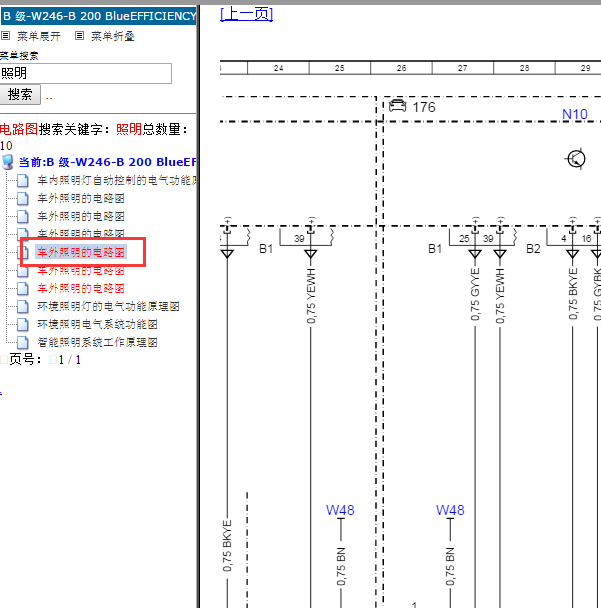Click red 电路图 in search result heading
This screenshot has height=608, width=601.
click(19, 130)
